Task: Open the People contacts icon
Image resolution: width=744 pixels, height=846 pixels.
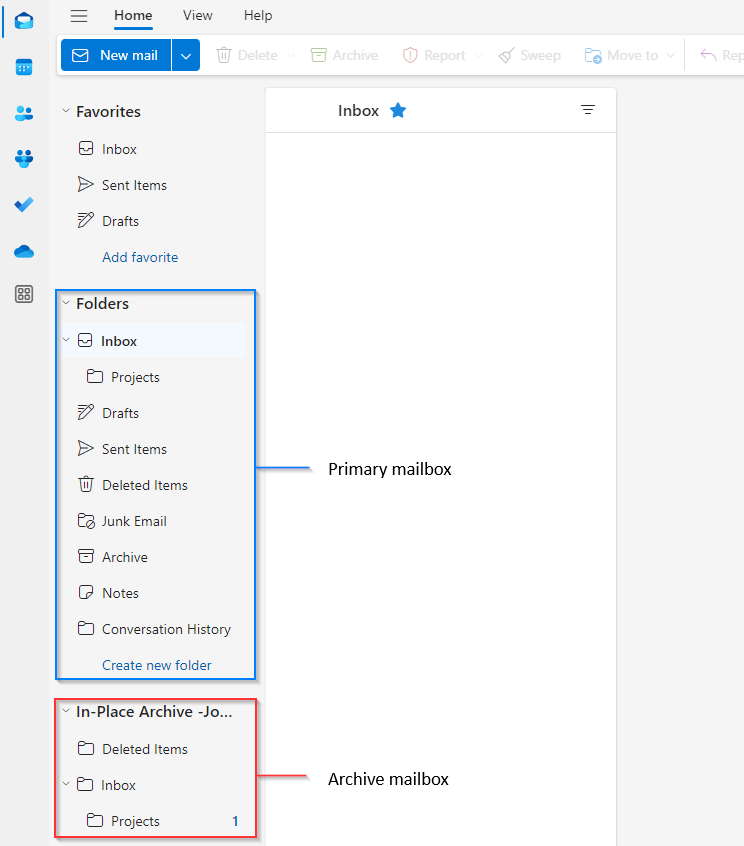Action: pyautogui.click(x=24, y=114)
